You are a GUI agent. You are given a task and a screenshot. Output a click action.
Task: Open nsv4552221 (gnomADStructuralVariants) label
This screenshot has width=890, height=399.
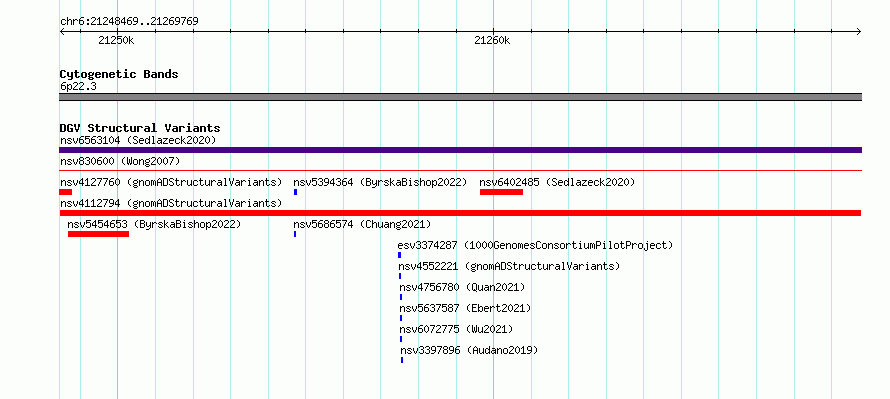(x=509, y=266)
